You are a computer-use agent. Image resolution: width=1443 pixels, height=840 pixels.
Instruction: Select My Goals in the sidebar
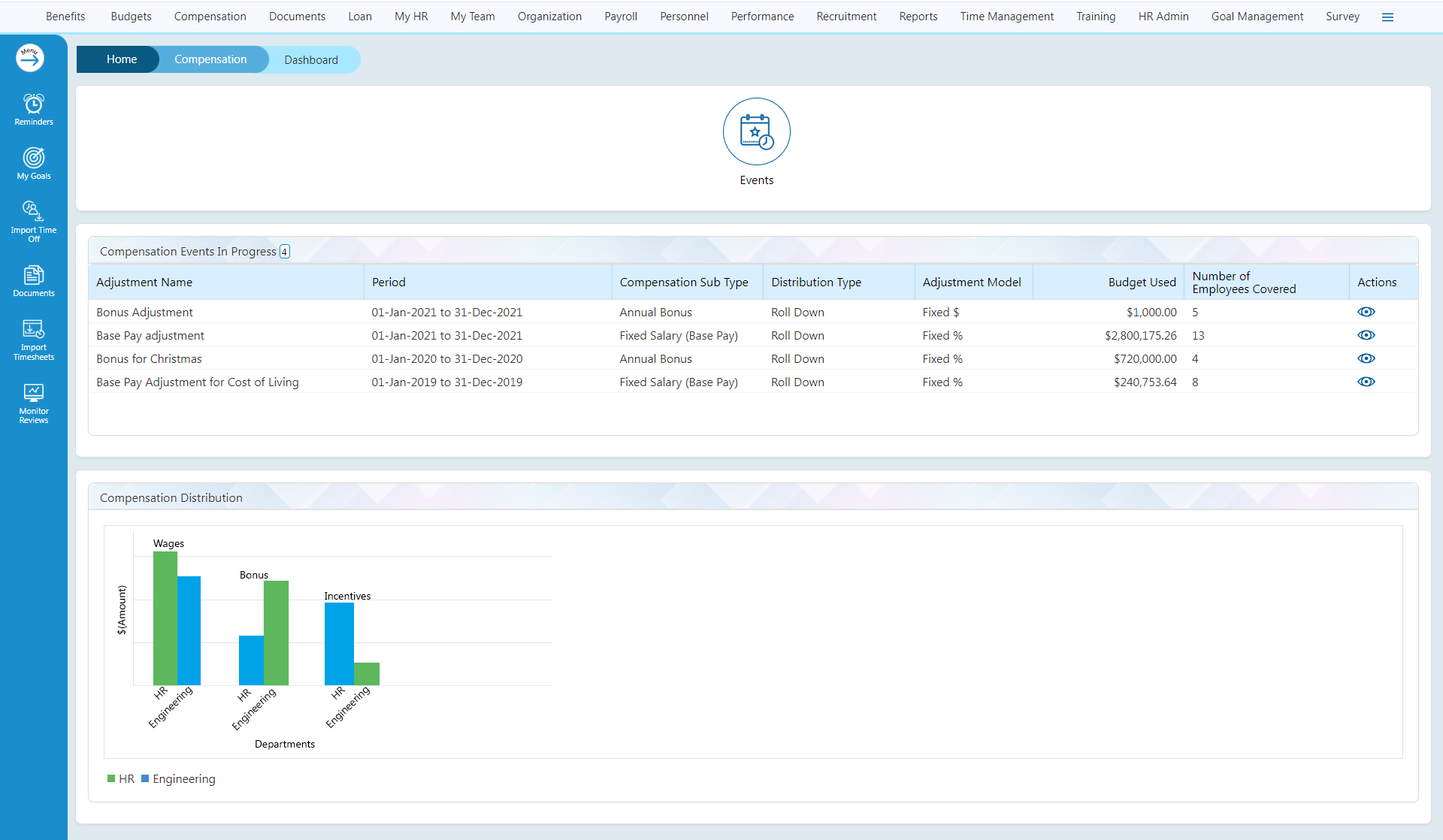click(x=33, y=163)
